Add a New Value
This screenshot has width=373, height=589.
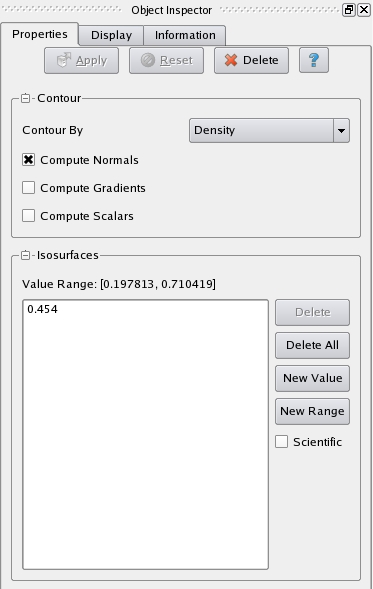click(x=313, y=378)
